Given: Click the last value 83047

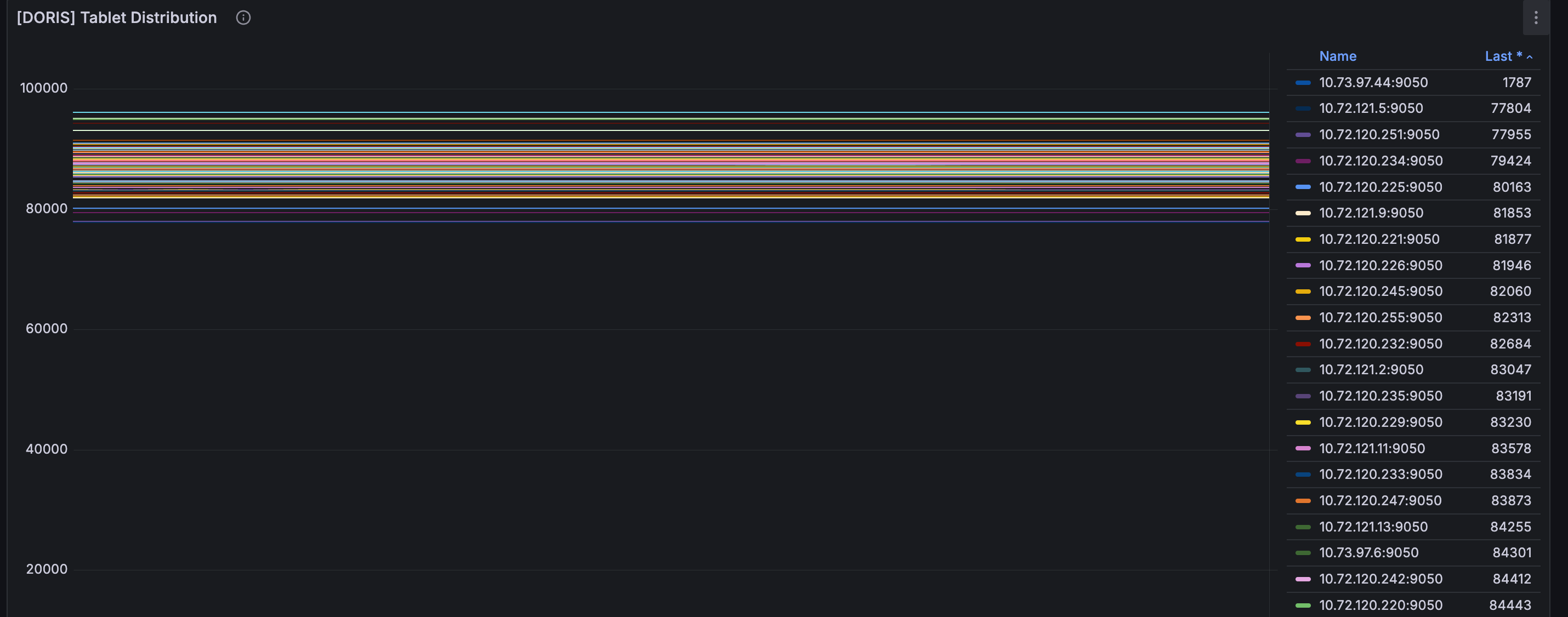Looking at the screenshot, I should (1511, 369).
